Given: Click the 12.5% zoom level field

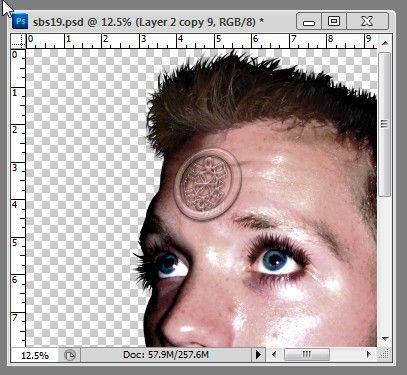Looking at the screenshot, I should click(35, 355).
